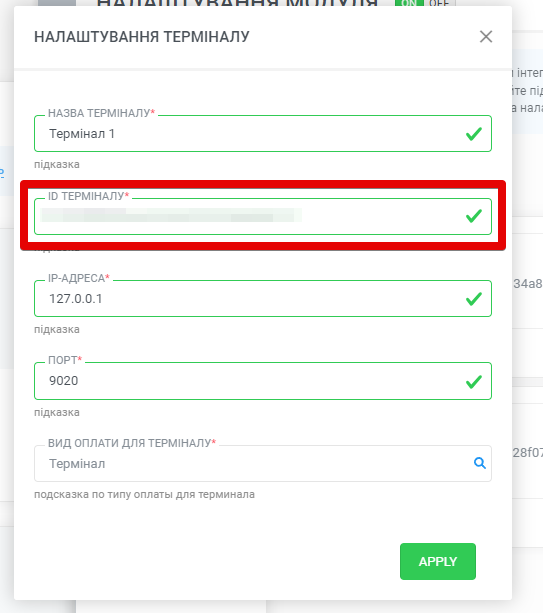The image size is (543, 613).
Task: Focus the IP-адреса field showing 127.0.0.1
Action: [263, 299]
